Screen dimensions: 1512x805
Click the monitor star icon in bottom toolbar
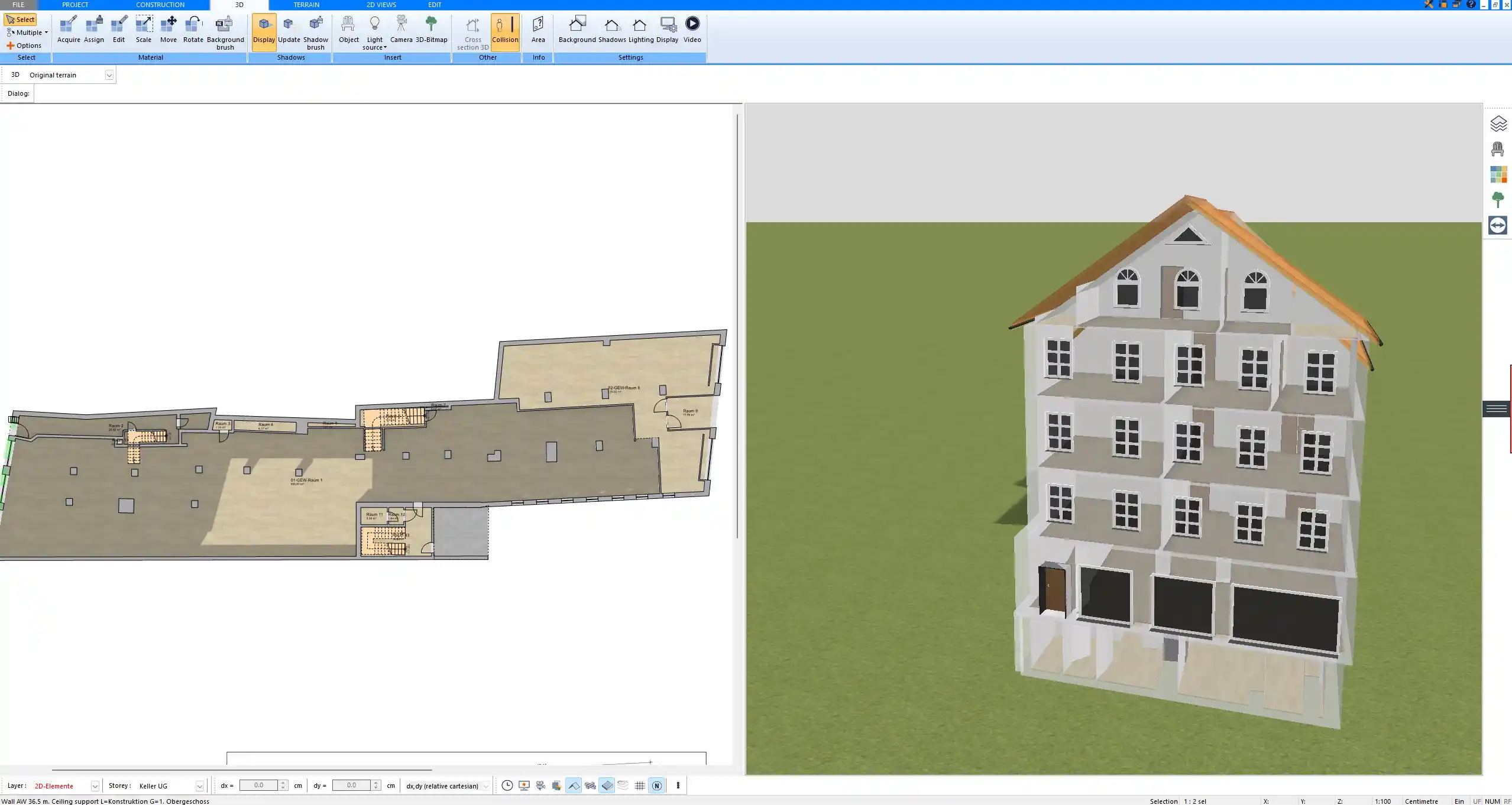pyautogui.click(x=524, y=785)
